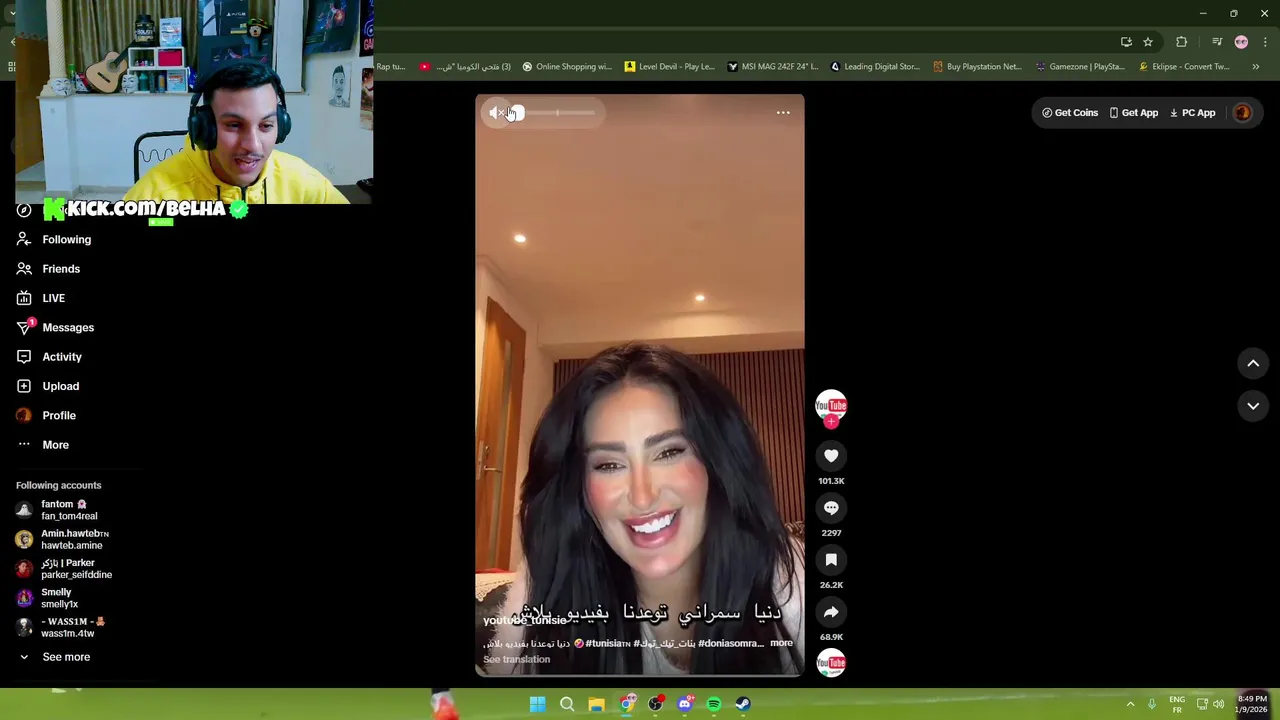Open Chrome three-dot menu

1265,42
